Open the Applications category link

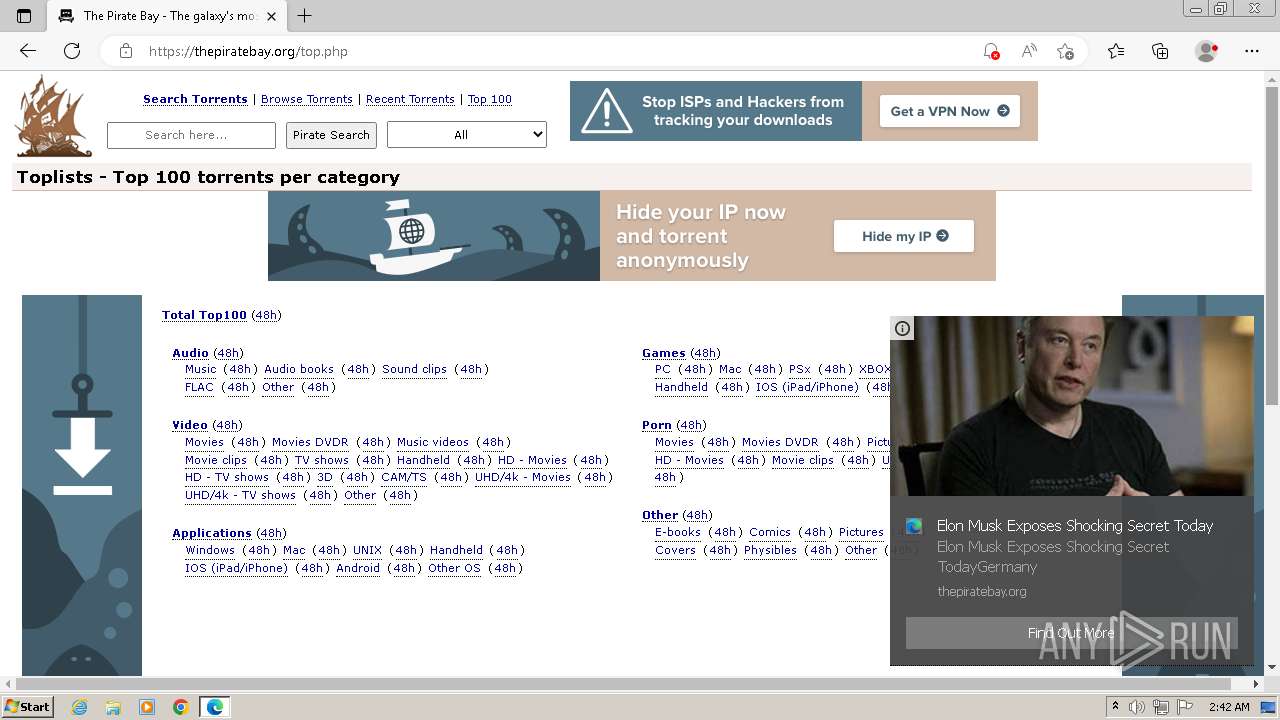pyautogui.click(x=212, y=533)
